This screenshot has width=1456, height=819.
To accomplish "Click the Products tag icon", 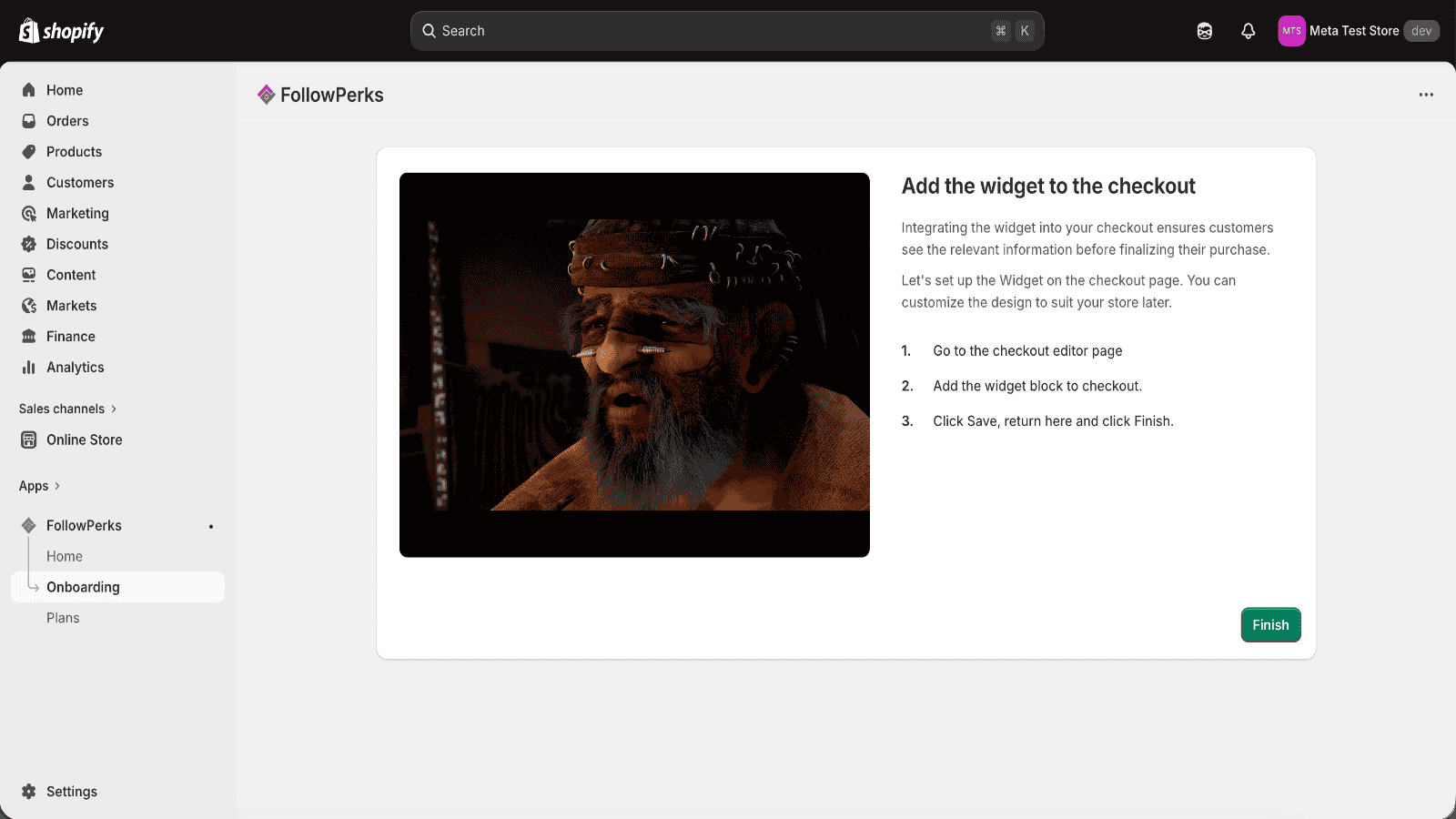I will pyautogui.click(x=29, y=152).
